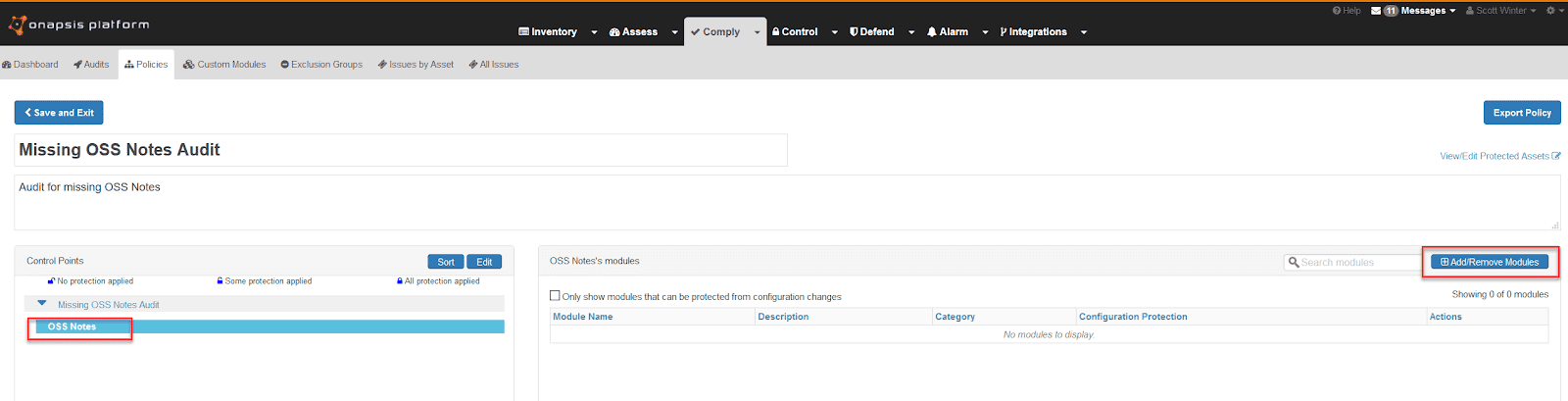Toggle the configuration-protected modules checkbox
Image resolution: width=1568 pixels, height=401 pixels.
pyautogui.click(x=555, y=295)
